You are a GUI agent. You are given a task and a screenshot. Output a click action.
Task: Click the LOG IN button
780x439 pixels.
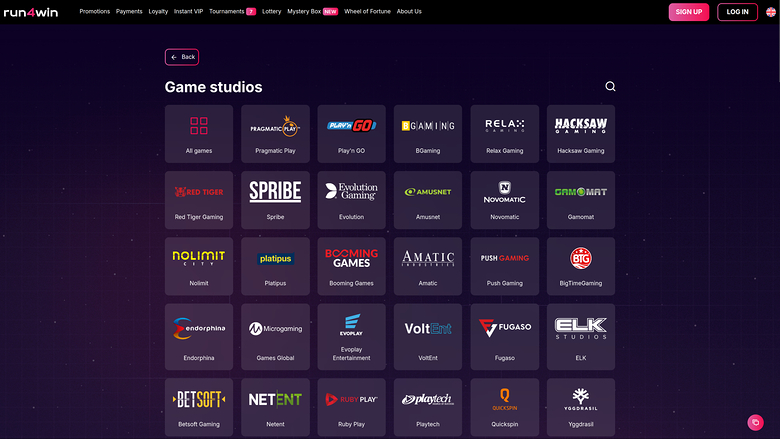tap(737, 12)
